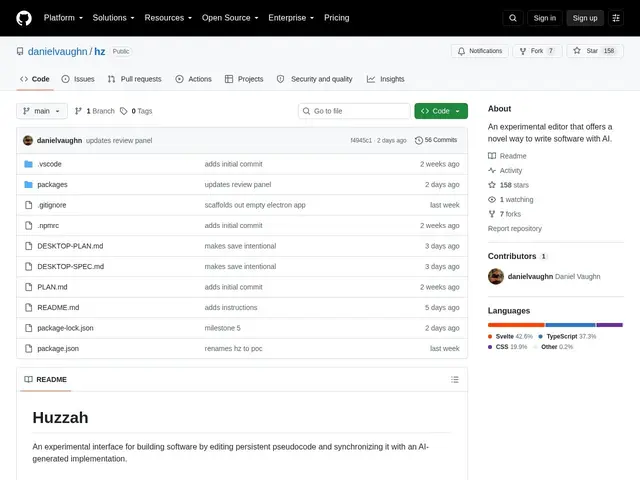Click Report repository link
This screenshot has height=480, width=640.
coord(515,229)
